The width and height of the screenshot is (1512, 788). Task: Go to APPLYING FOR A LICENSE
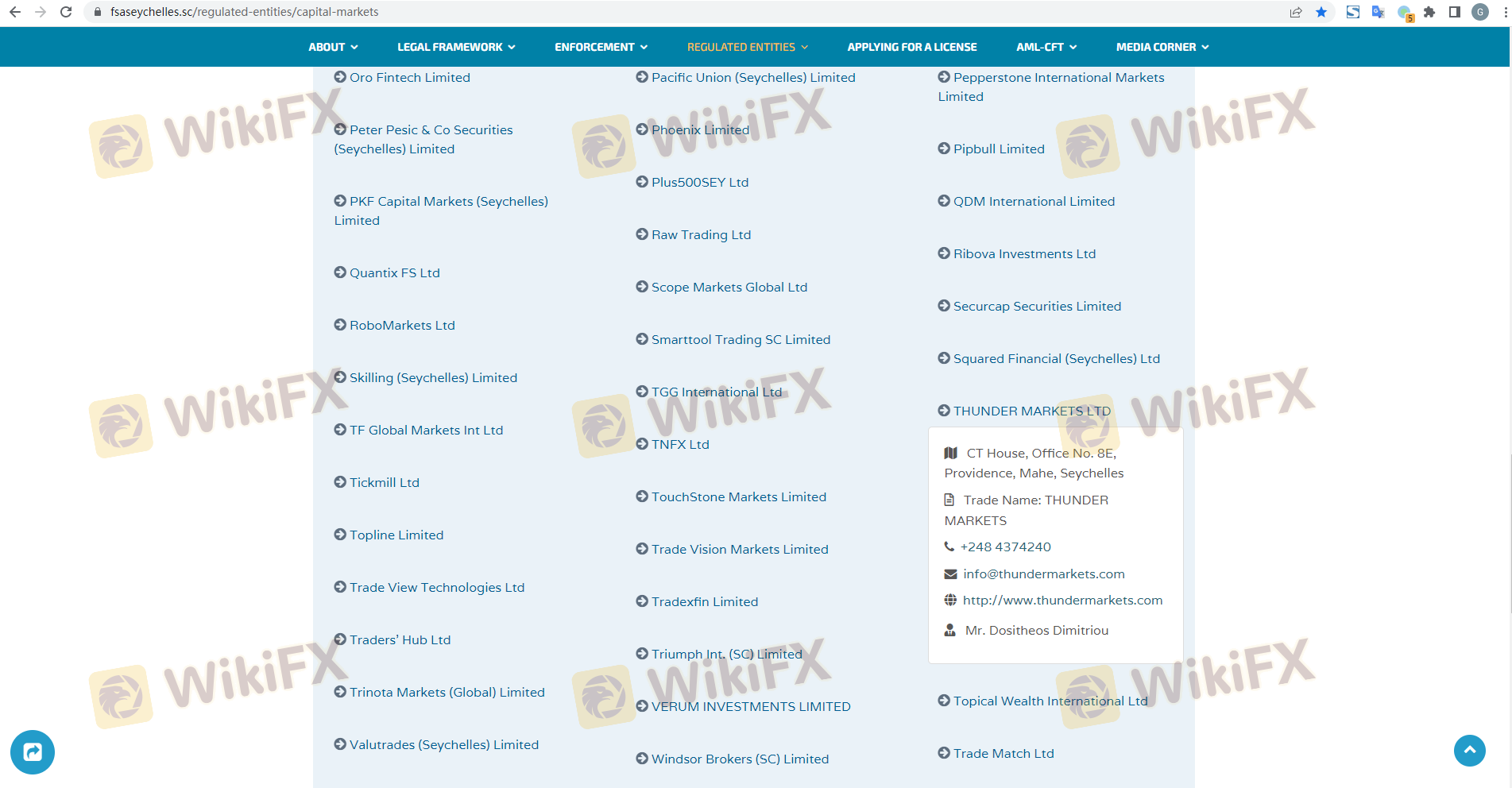tap(911, 47)
